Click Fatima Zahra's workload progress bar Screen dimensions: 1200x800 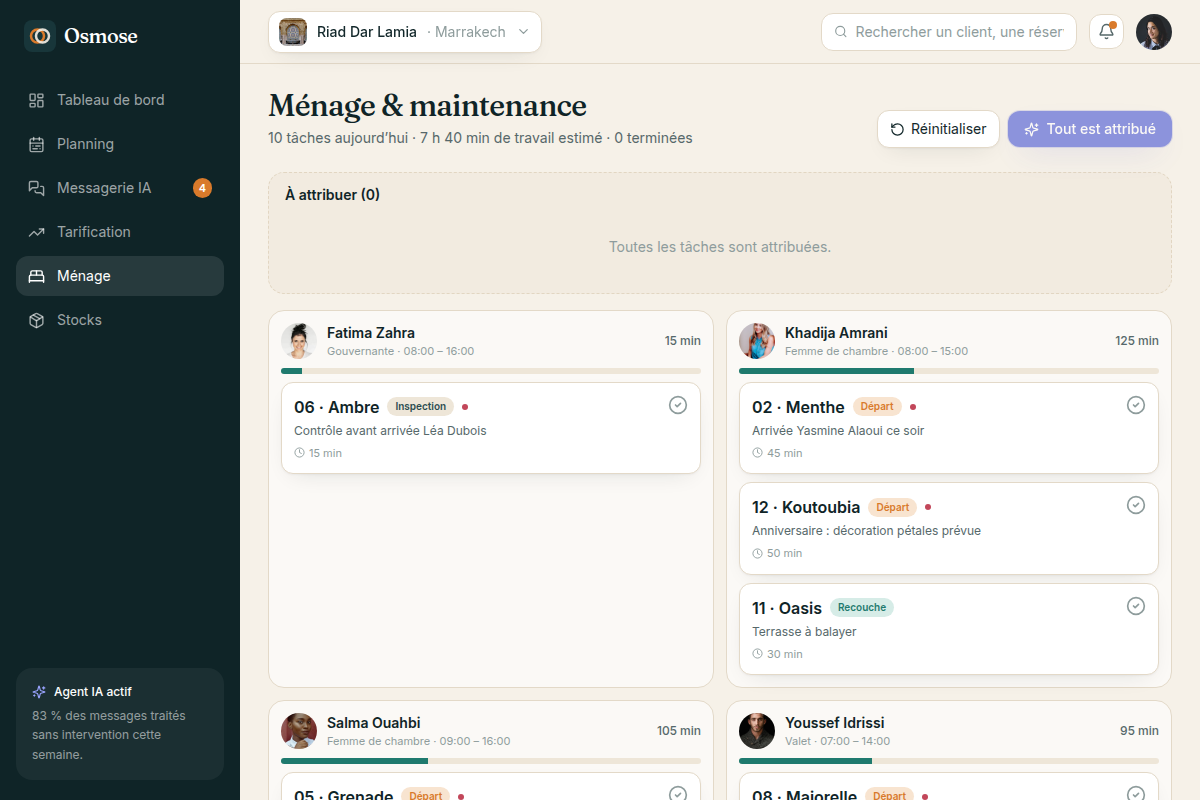coord(491,371)
